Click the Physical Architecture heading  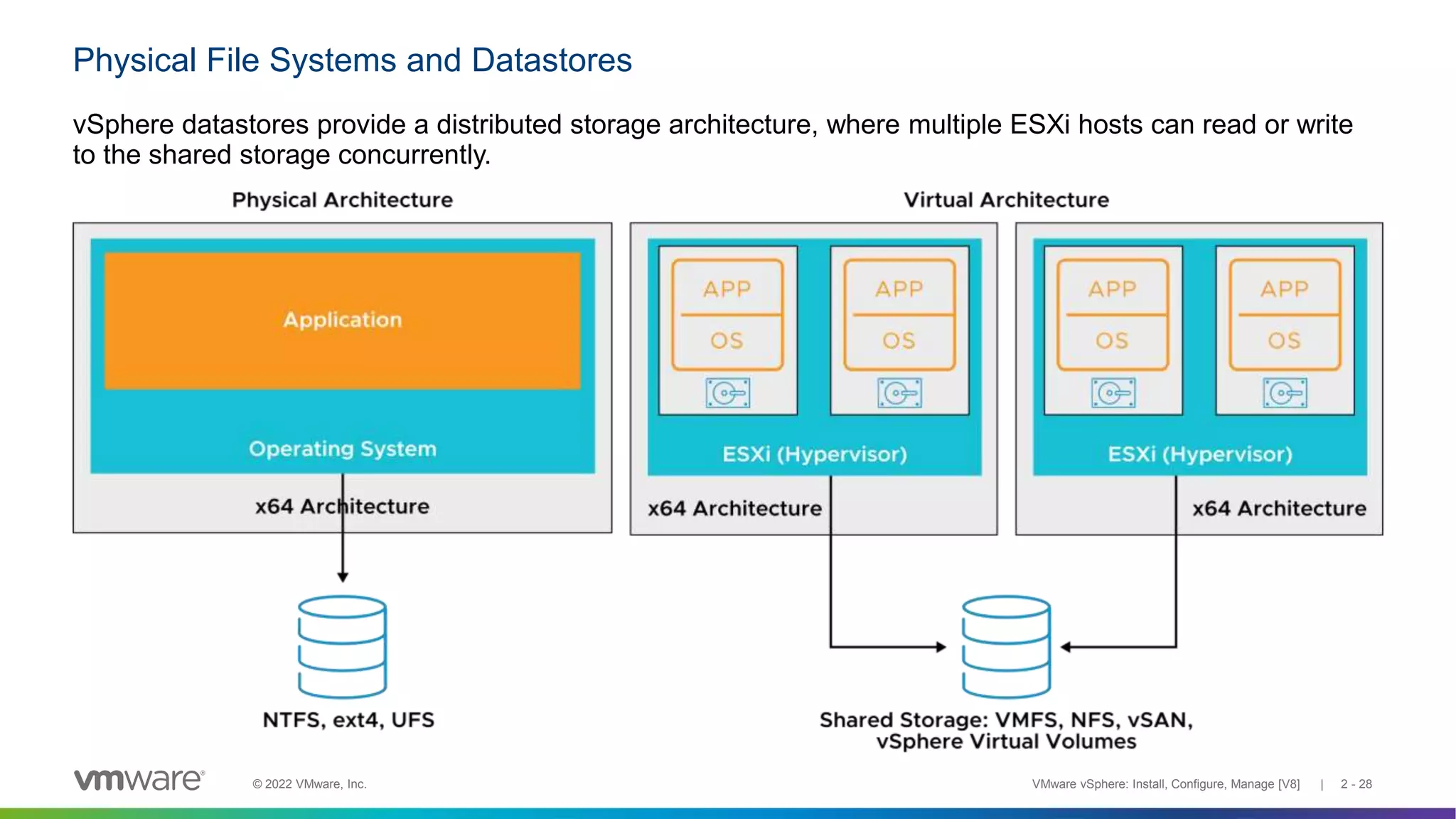342,200
